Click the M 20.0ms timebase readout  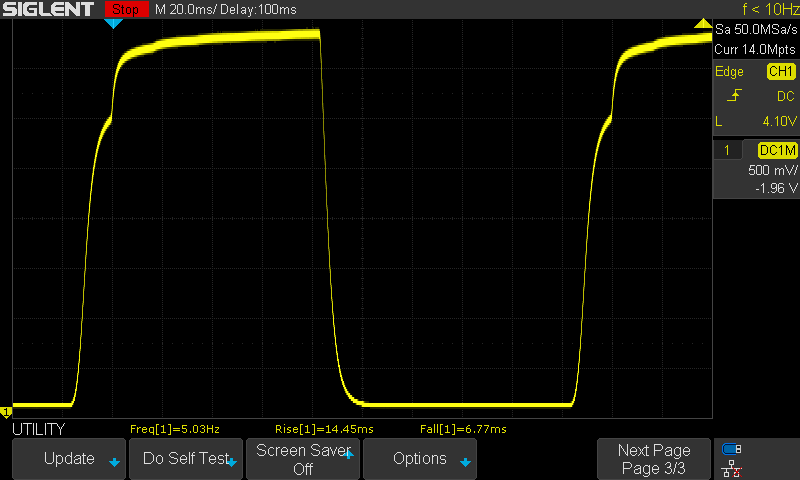[x=186, y=9]
